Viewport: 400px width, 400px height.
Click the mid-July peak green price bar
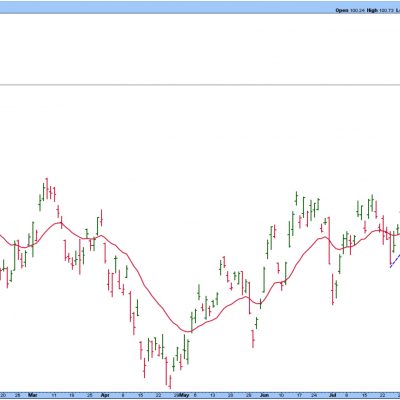pyautogui.click(x=372, y=202)
